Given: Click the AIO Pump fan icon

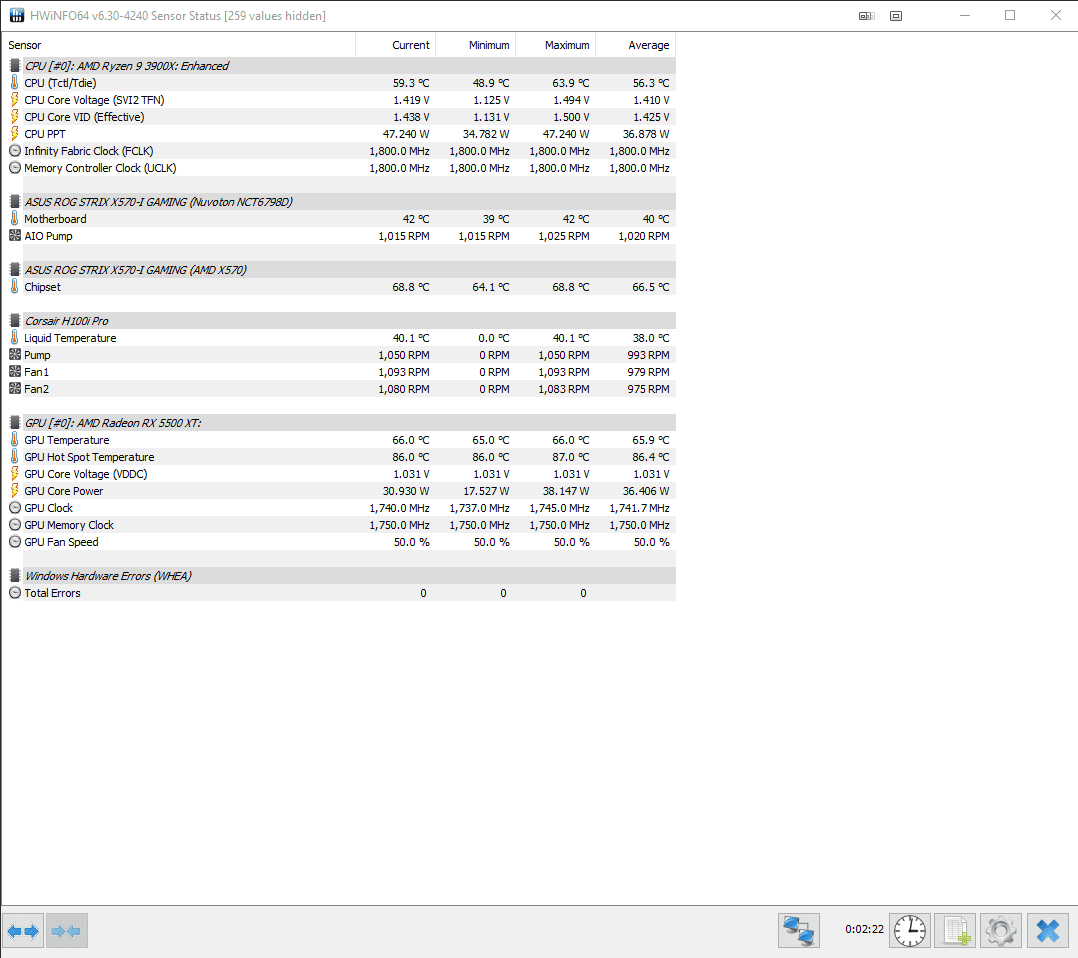Looking at the screenshot, I should (x=14, y=235).
